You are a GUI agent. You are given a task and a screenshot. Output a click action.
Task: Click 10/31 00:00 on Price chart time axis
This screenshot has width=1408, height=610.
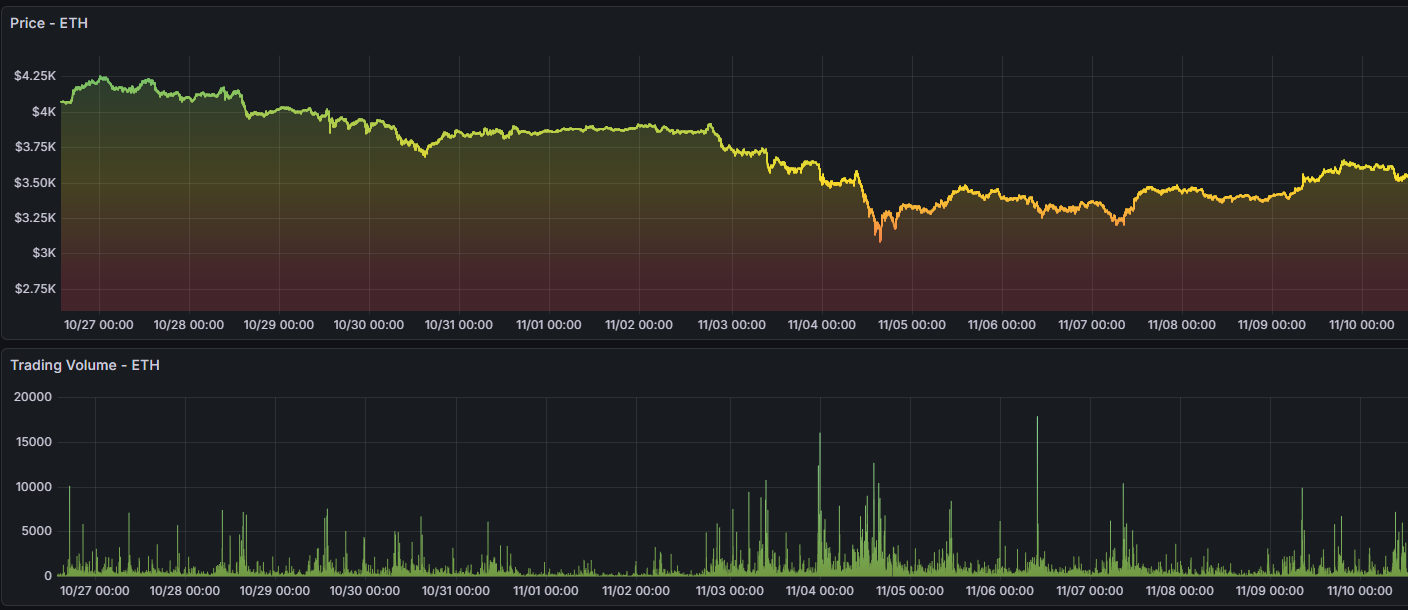tap(459, 325)
